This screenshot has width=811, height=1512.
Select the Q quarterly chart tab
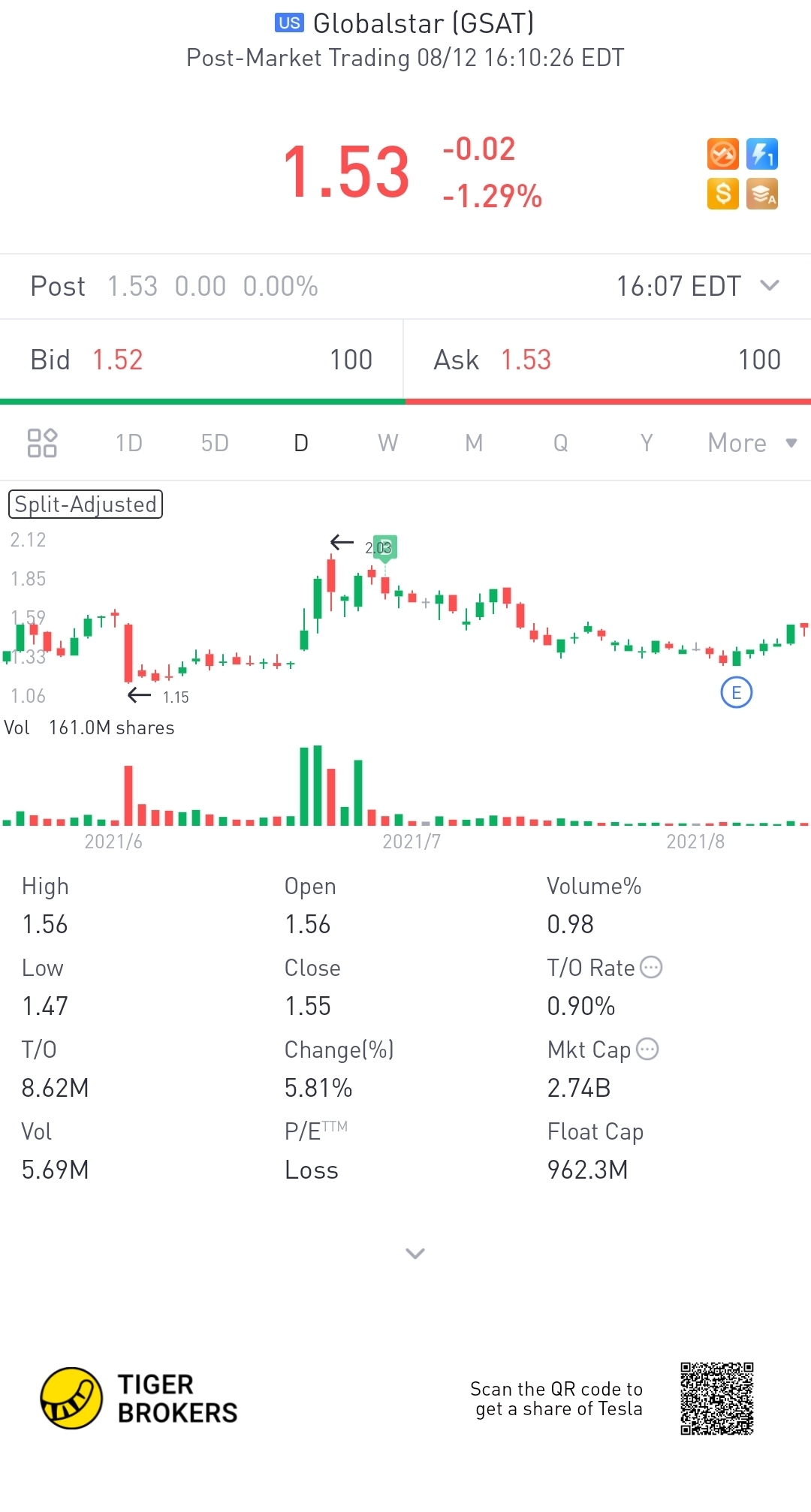coord(560,443)
